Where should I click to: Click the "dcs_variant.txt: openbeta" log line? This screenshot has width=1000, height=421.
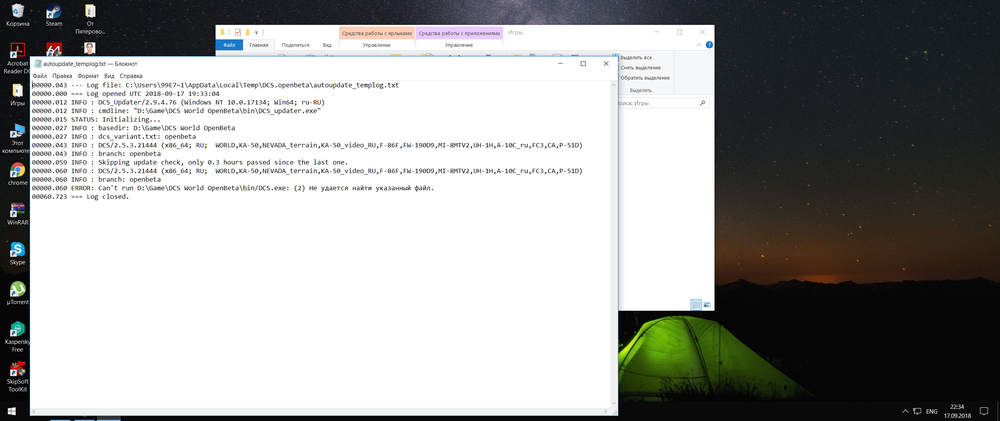[114, 137]
